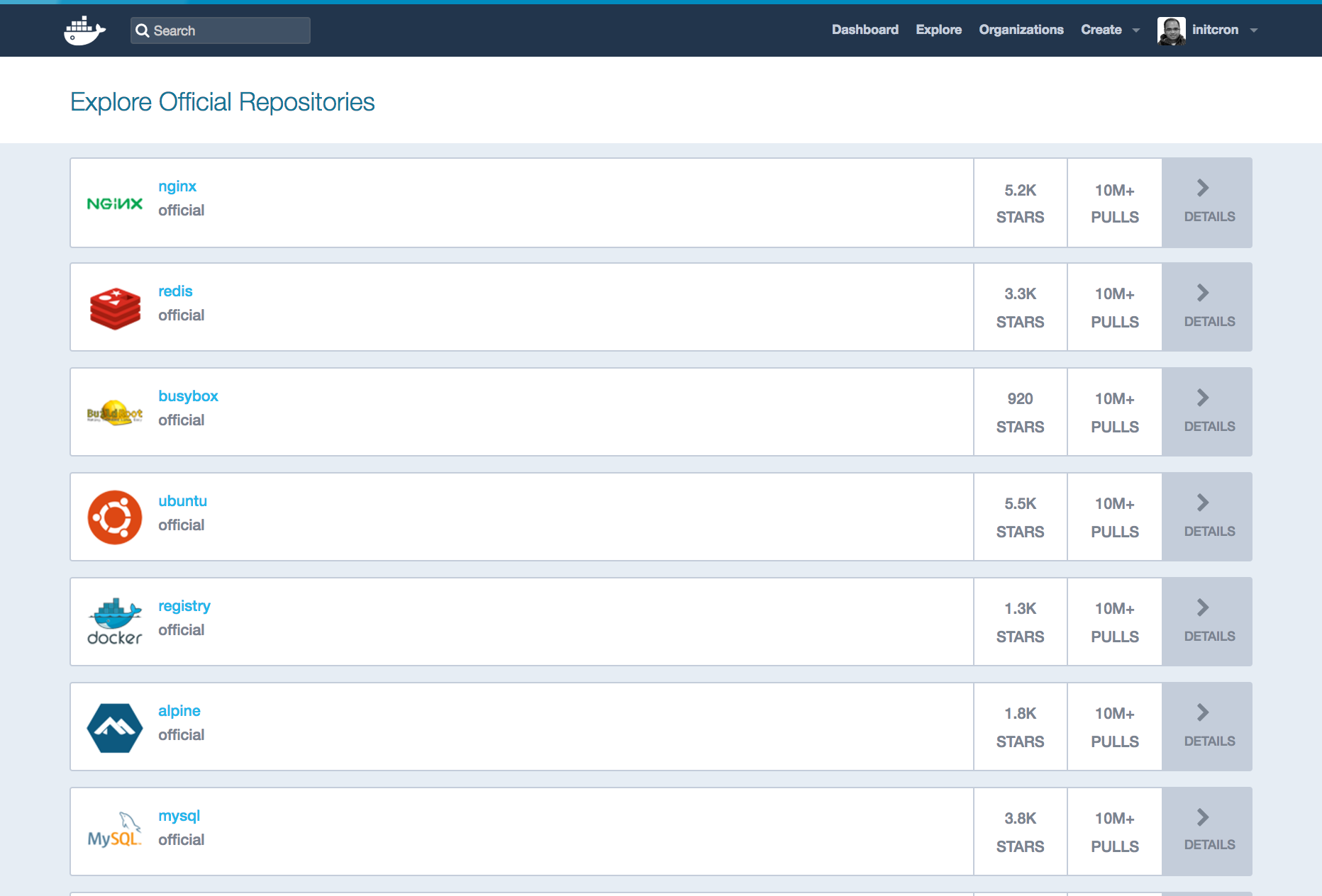This screenshot has height=896, width=1322.
Task: Open the alpine repository link
Action: tap(179, 711)
